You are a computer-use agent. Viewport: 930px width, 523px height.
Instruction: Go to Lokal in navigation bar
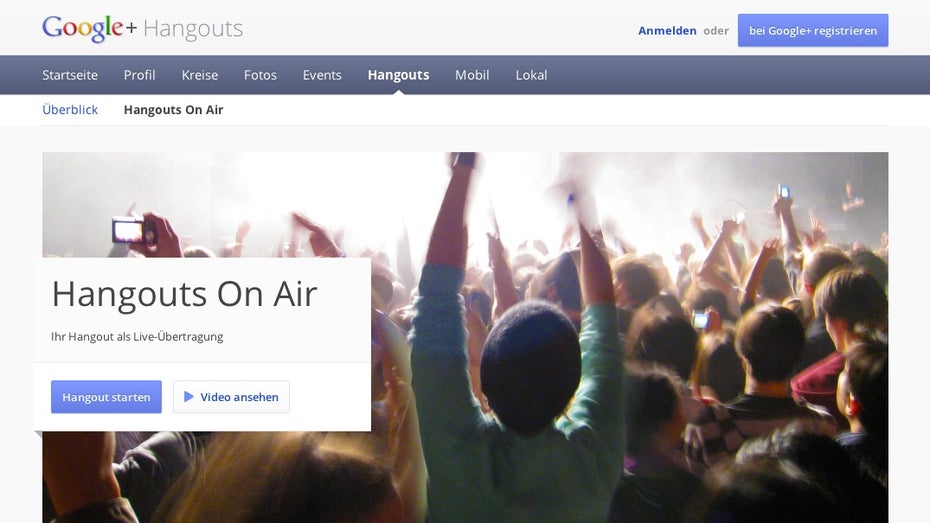[x=531, y=75]
